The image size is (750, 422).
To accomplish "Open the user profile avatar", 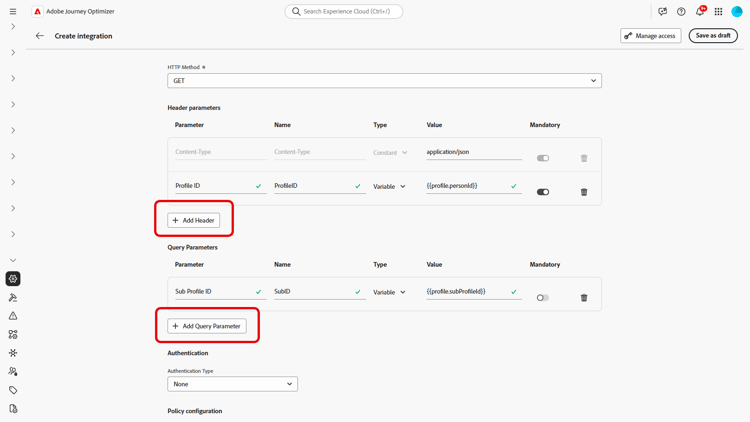I will click(737, 12).
